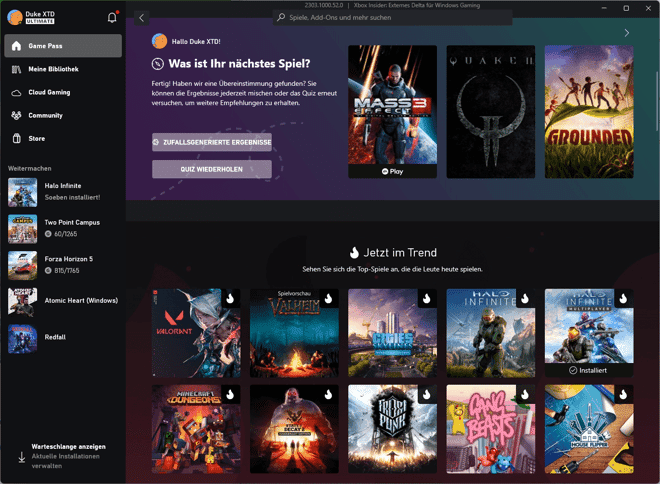Select Halo Infinite in the Weitermachen list
Viewport: 660px width, 484px height.
(62, 191)
